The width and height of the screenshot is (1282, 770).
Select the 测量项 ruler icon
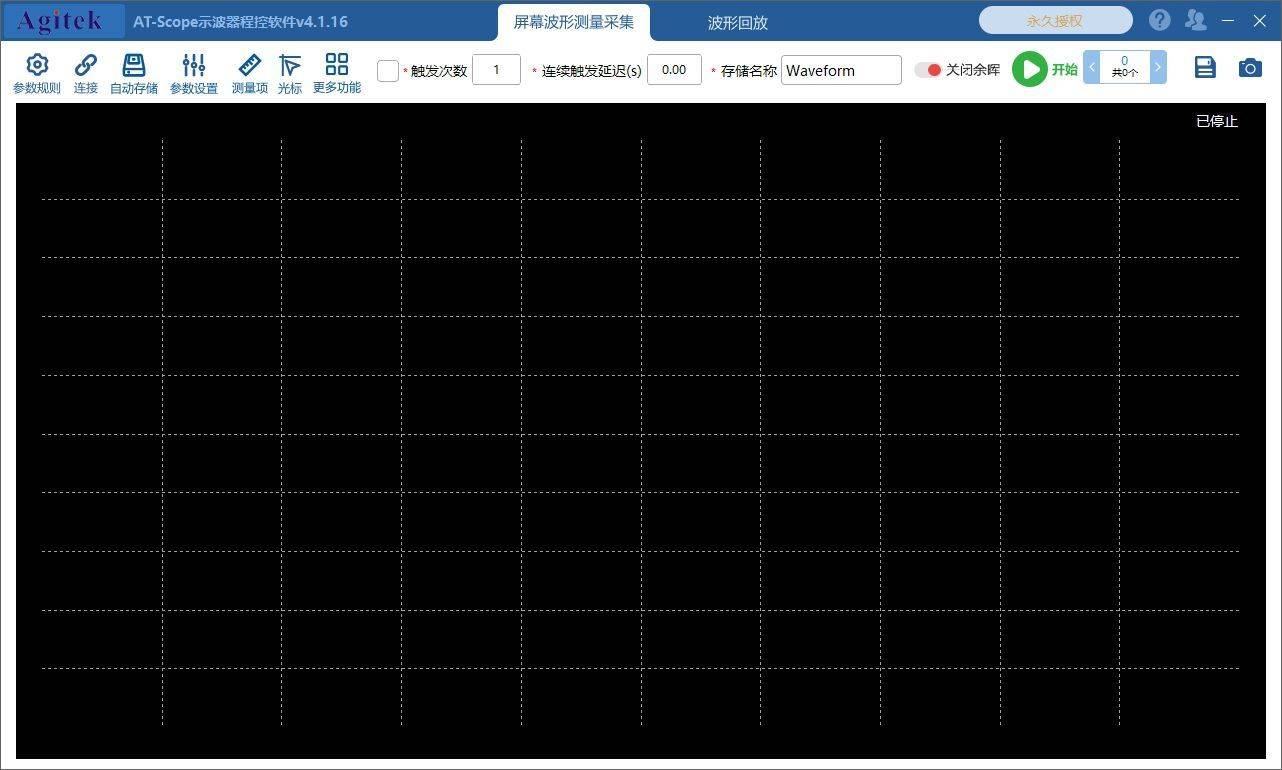click(x=250, y=65)
